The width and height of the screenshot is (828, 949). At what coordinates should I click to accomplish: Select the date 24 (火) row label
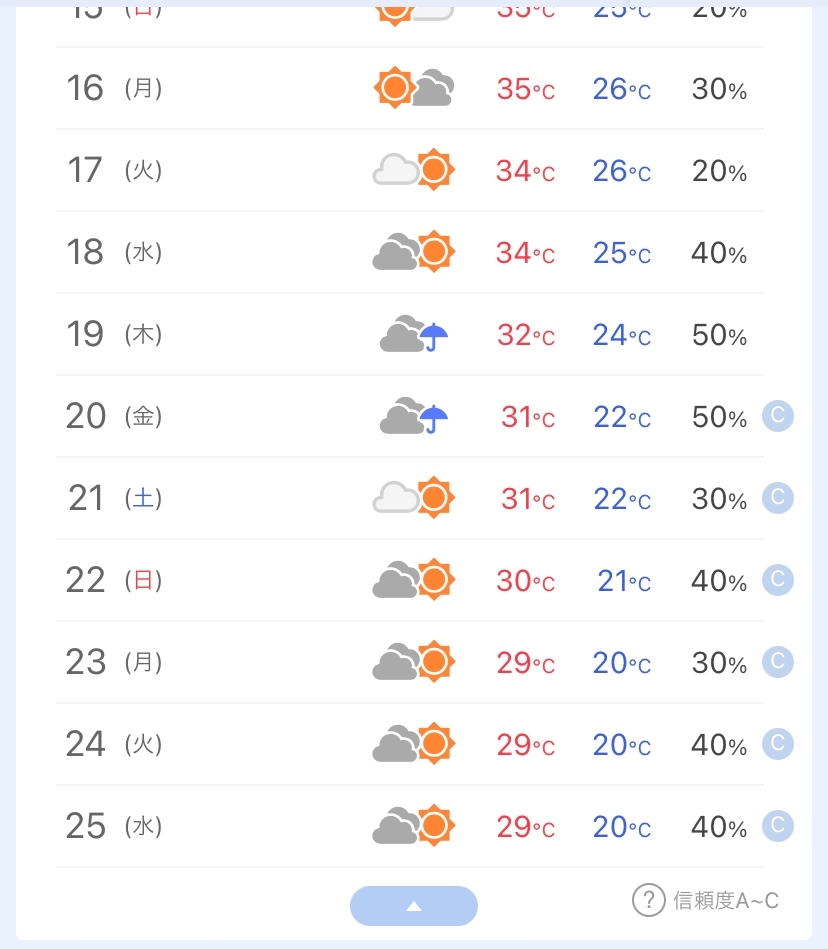(114, 744)
